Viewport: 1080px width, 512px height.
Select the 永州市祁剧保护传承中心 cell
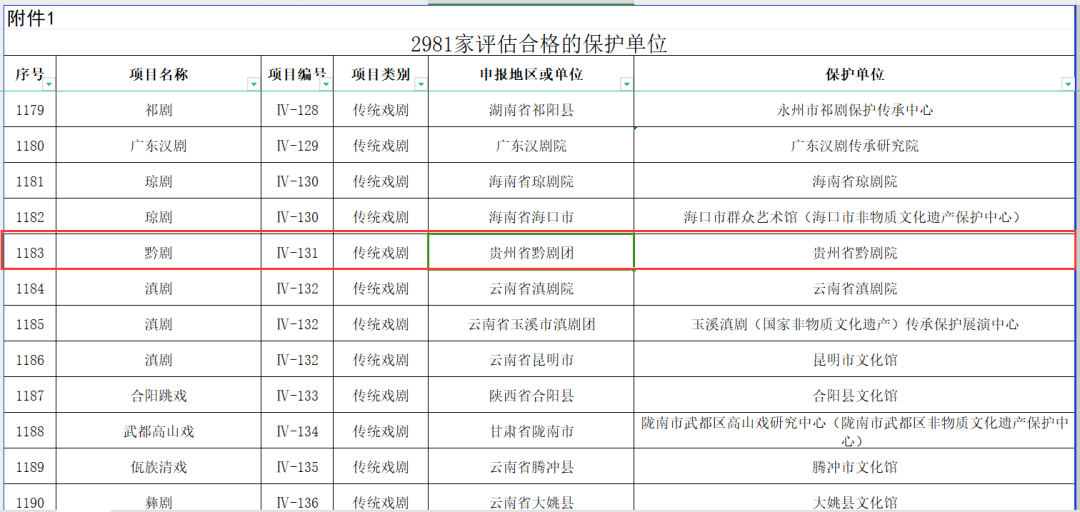coord(854,110)
